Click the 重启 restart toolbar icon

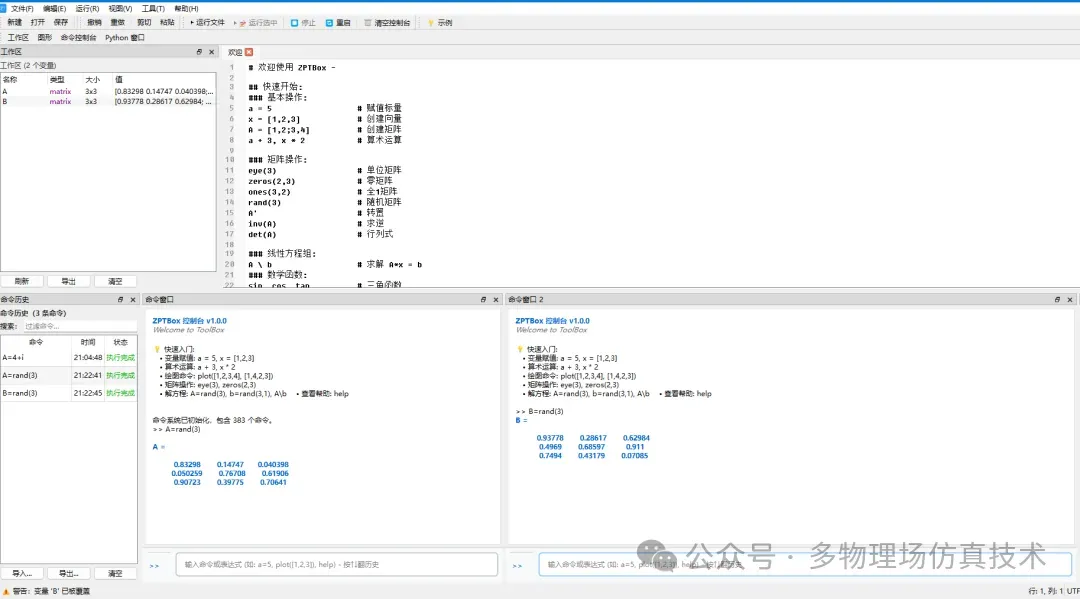tap(329, 23)
